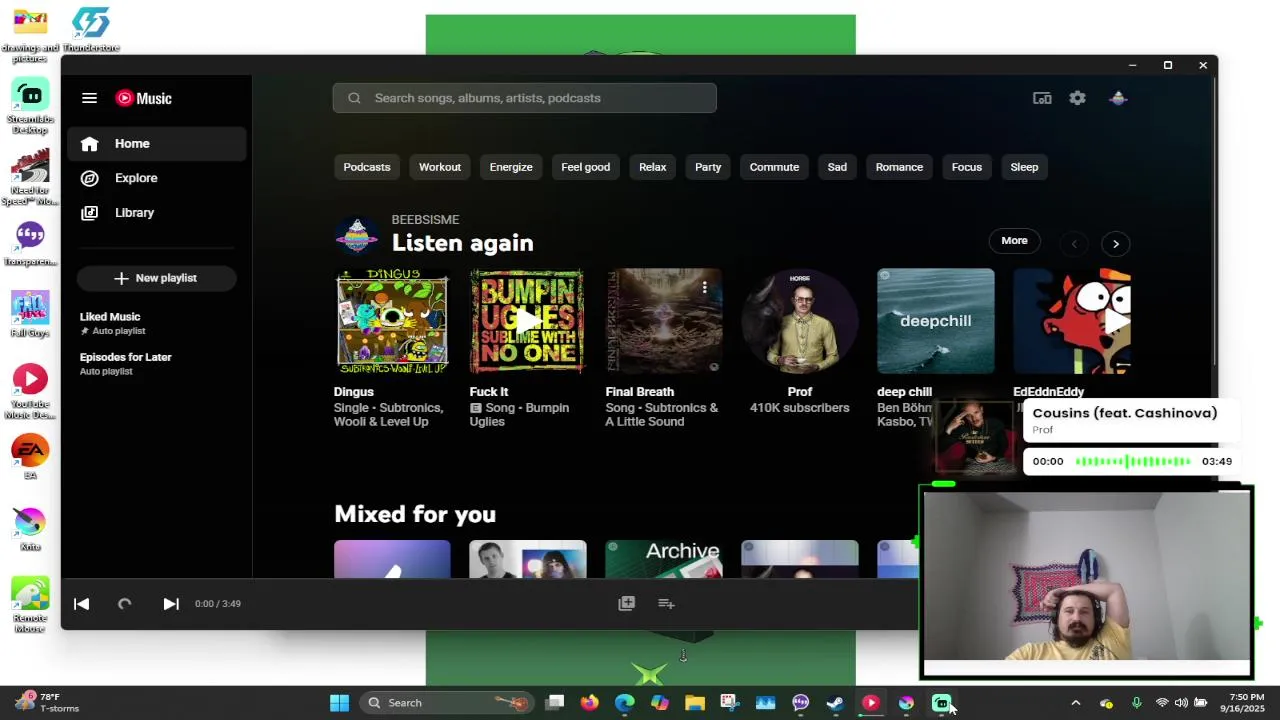Click the overlay waveform progress bar
Image resolution: width=1280 pixels, height=720 pixels.
(x=1133, y=461)
